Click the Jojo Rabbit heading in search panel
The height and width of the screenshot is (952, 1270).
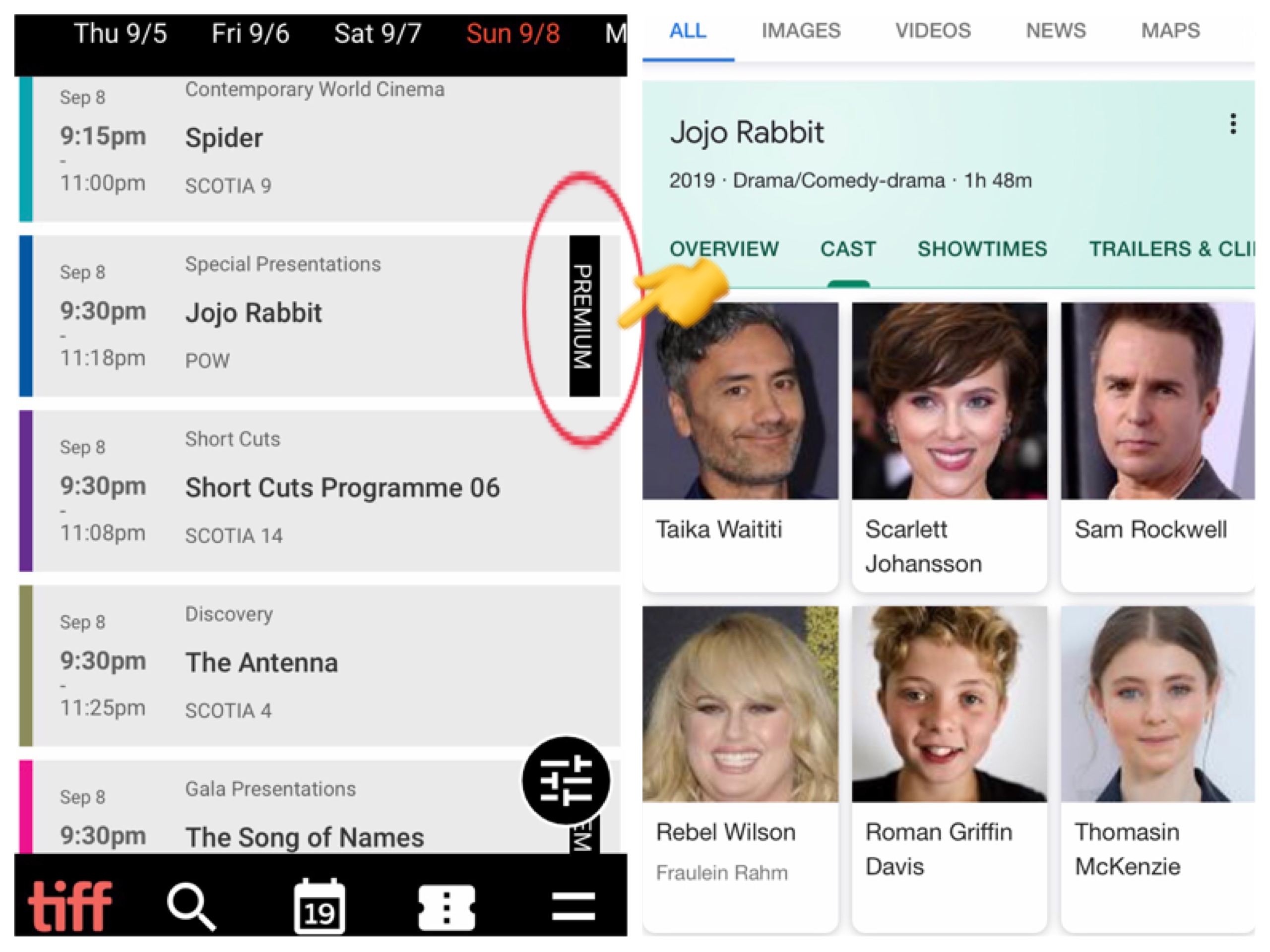click(747, 132)
